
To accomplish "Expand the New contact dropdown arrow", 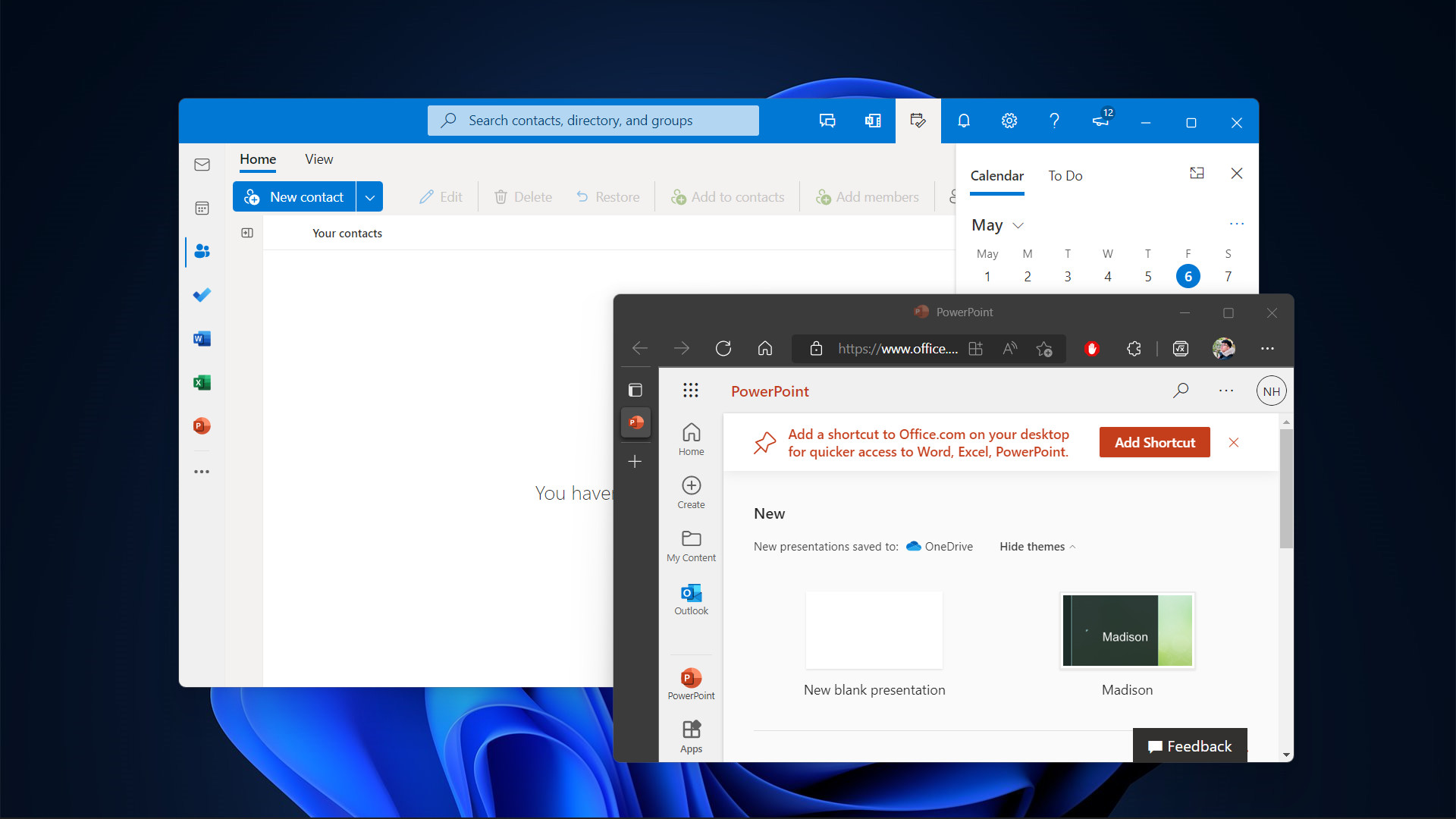I will [369, 197].
